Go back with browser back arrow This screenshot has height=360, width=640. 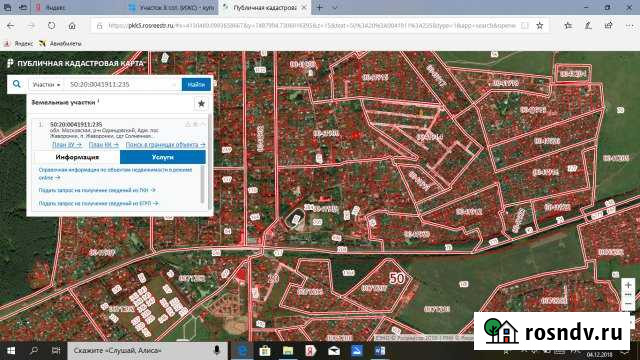point(11,26)
